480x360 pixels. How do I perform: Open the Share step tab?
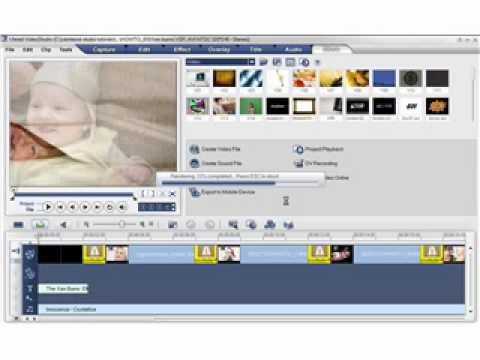(x=331, y=49)
